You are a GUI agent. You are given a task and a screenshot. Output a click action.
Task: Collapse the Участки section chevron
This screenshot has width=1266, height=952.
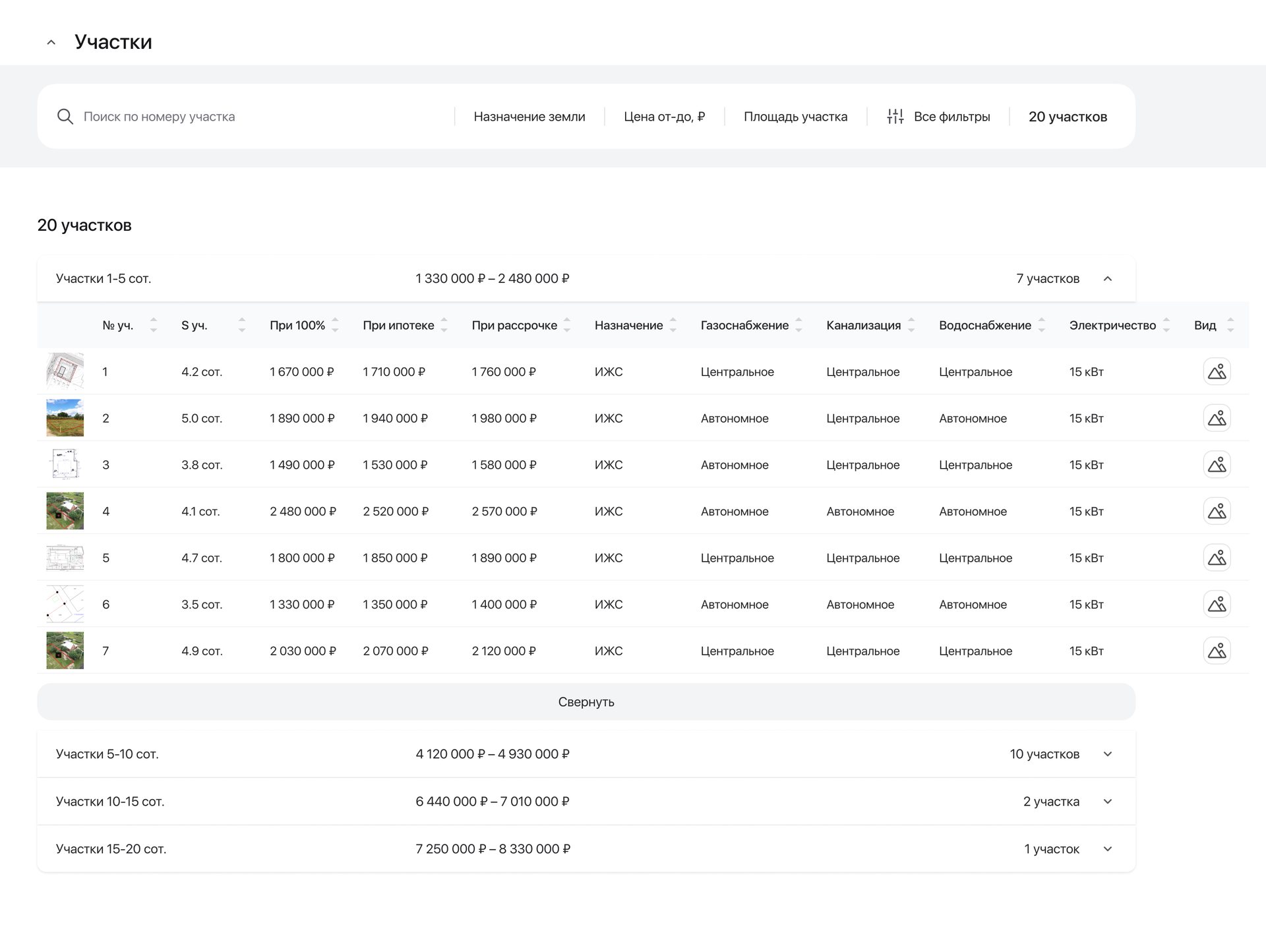point(51,42)
